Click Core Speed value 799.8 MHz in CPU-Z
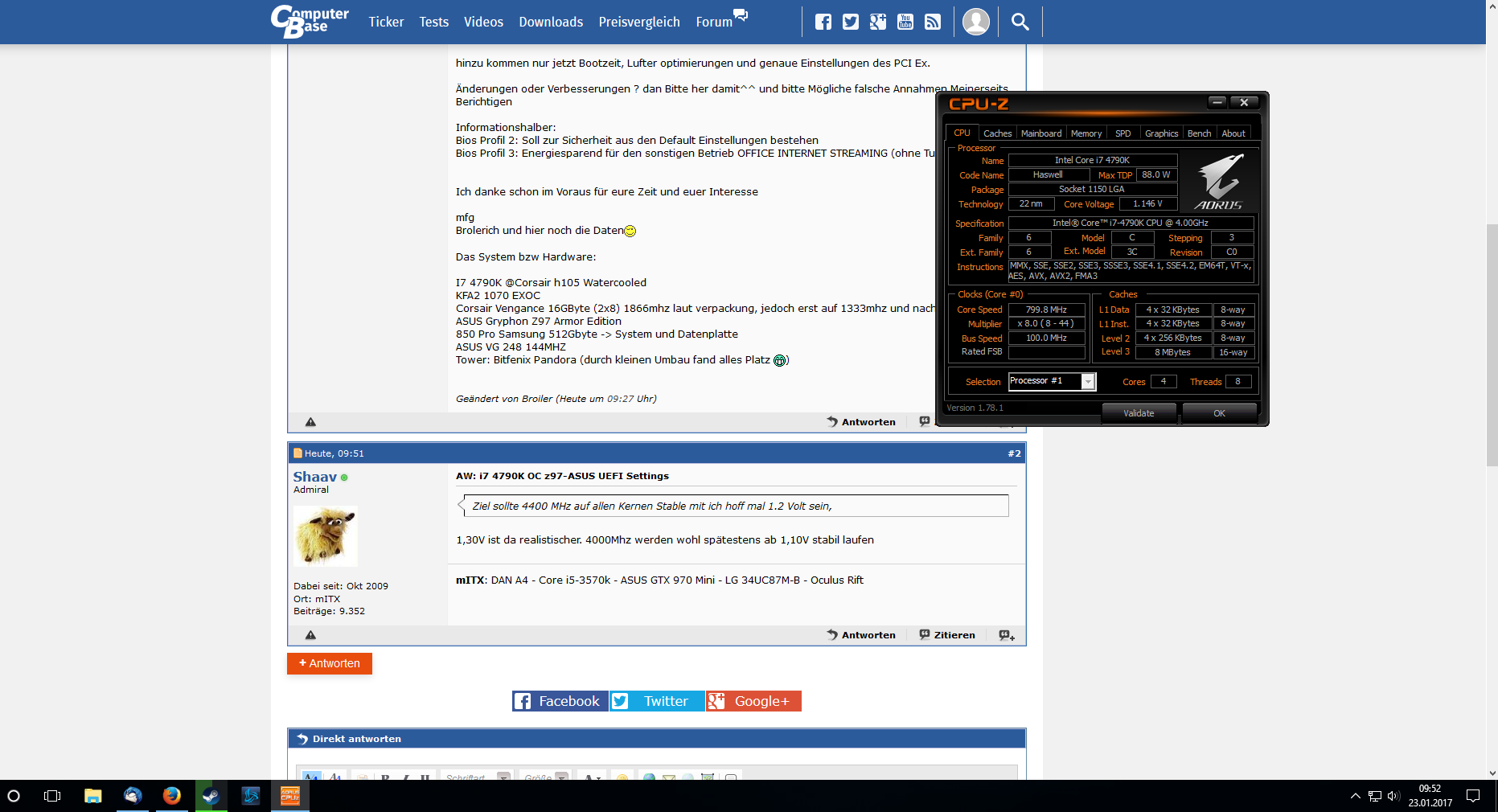The image size is (1498, 812). 1046,310
